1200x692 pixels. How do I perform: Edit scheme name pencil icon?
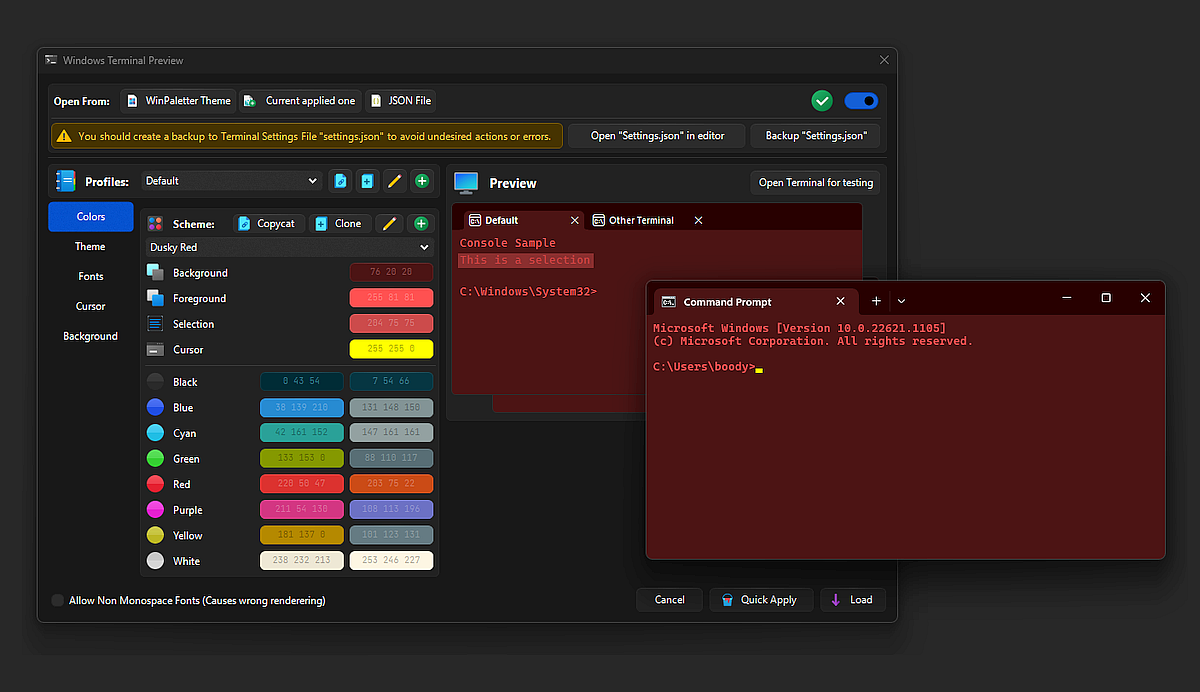[389, 224]
